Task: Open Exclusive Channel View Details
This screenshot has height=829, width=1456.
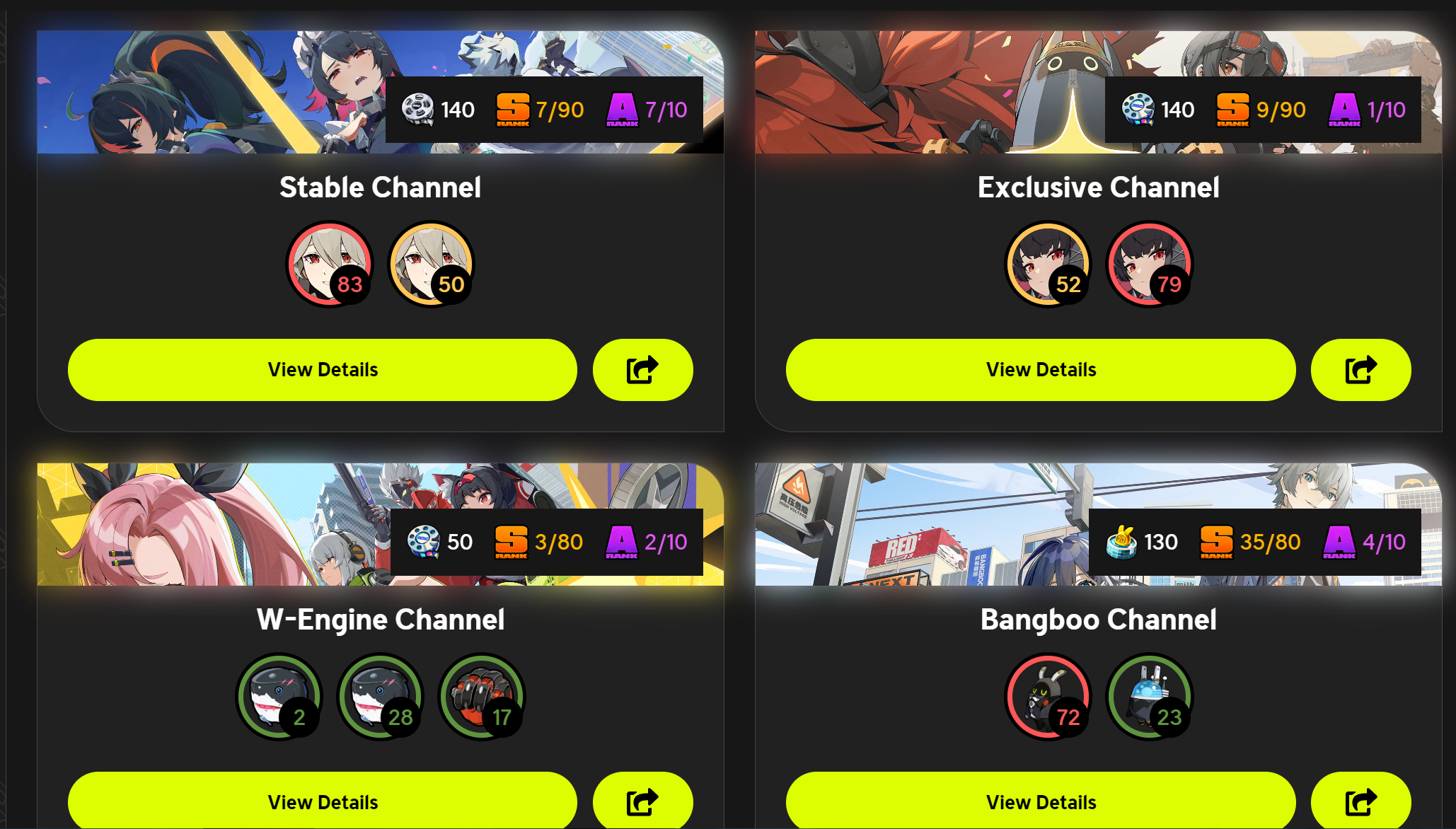Action: point(1041,370)
